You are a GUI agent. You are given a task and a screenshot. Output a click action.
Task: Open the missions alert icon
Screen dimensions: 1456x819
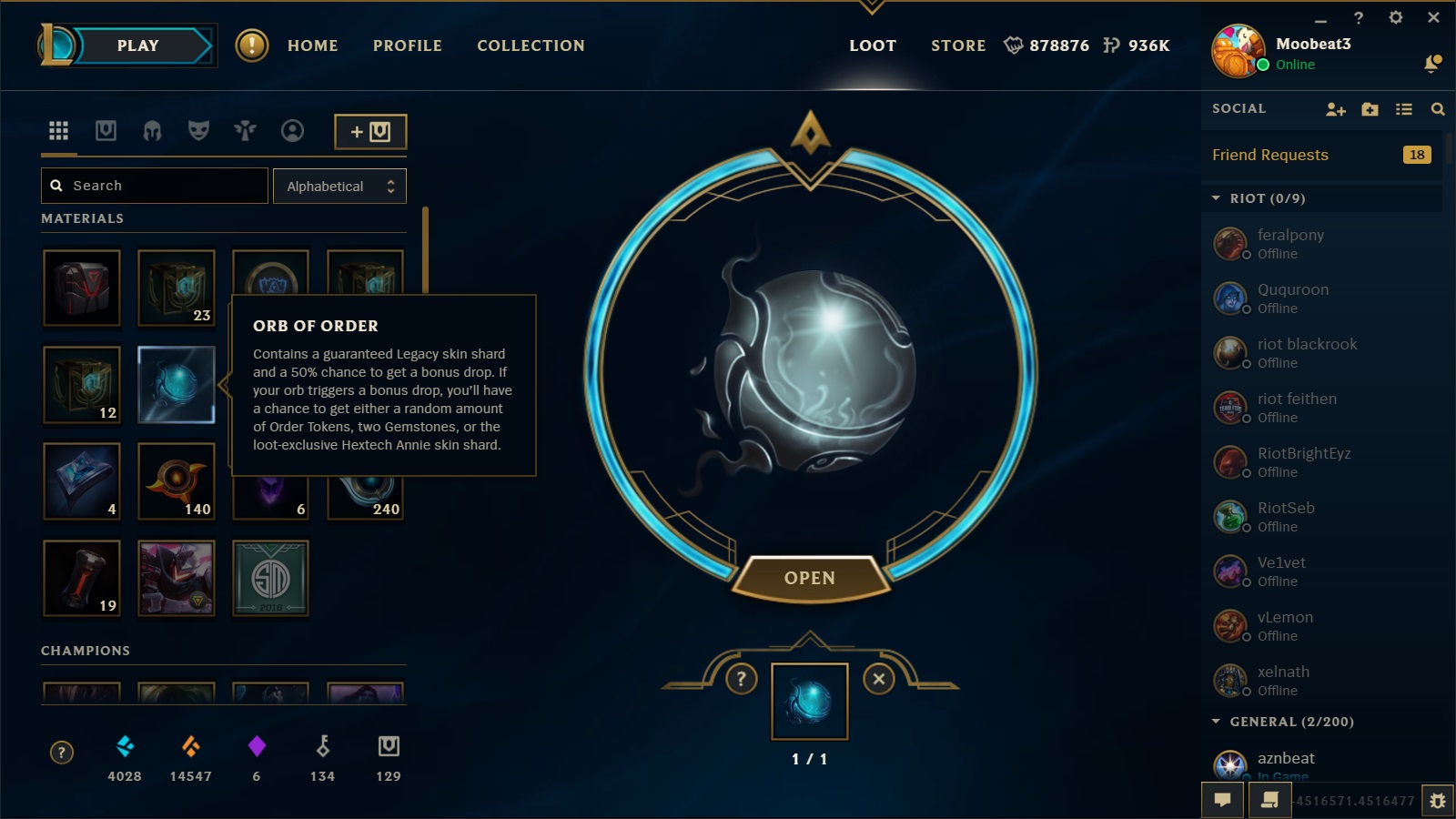[252, 45]
